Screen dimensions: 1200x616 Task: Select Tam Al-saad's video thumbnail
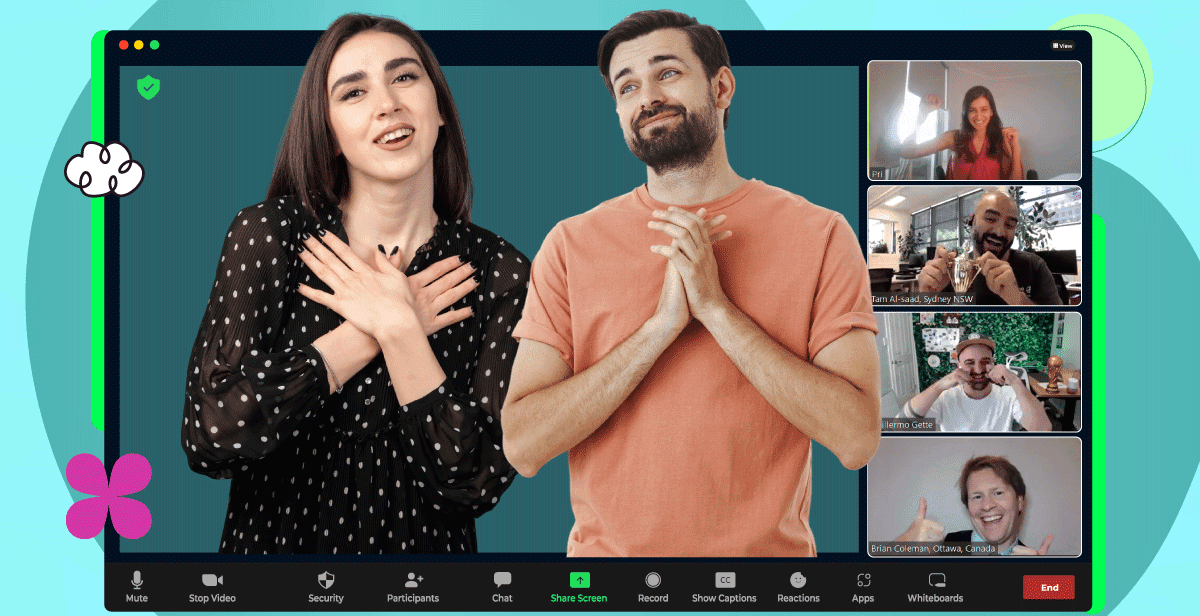click(974, 246)
